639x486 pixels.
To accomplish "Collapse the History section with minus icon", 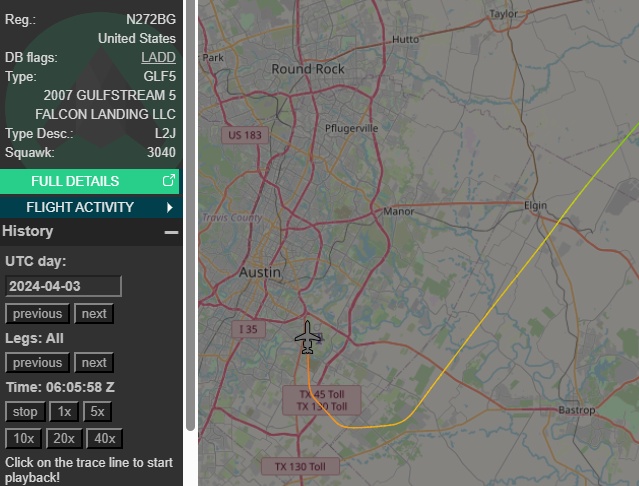I will [x=172, y=232].
